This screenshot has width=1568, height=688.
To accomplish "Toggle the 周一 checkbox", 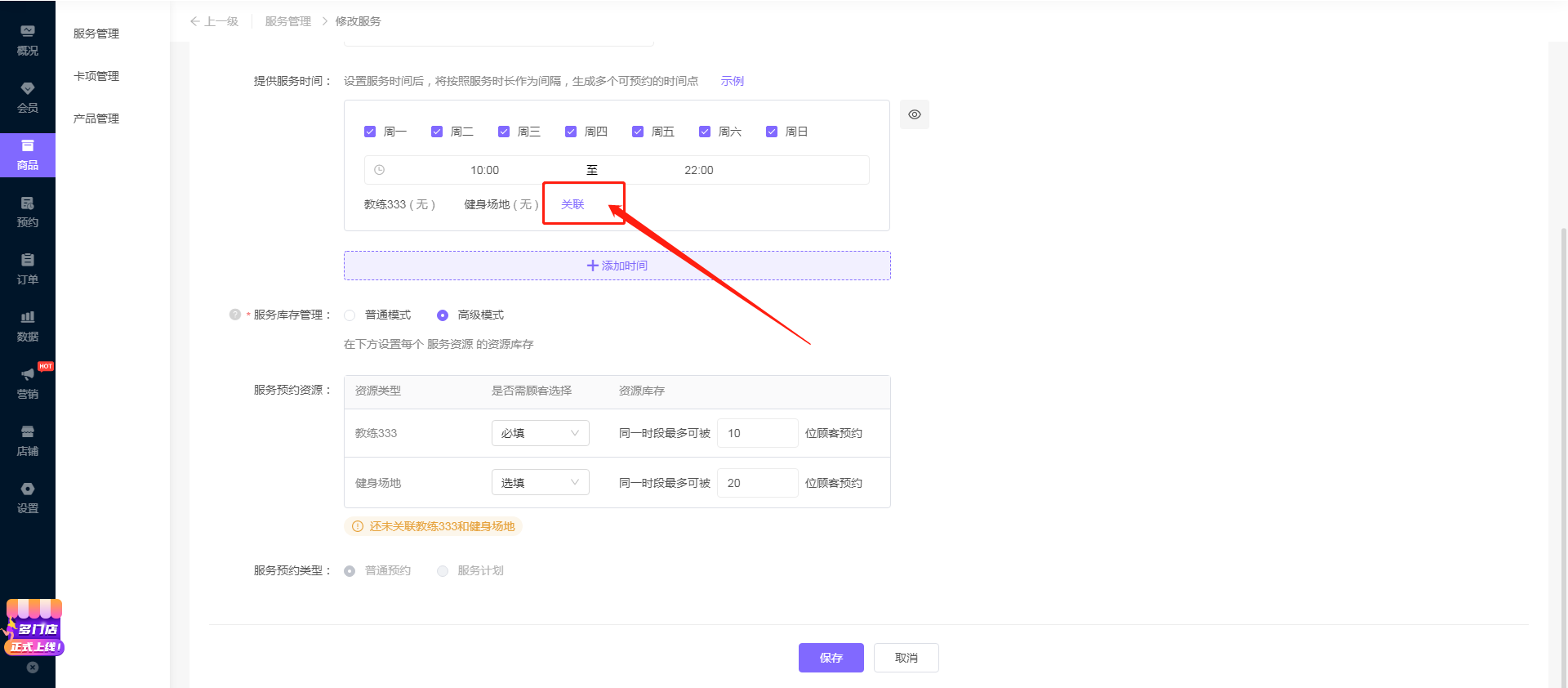I will (x=370, y=132).
